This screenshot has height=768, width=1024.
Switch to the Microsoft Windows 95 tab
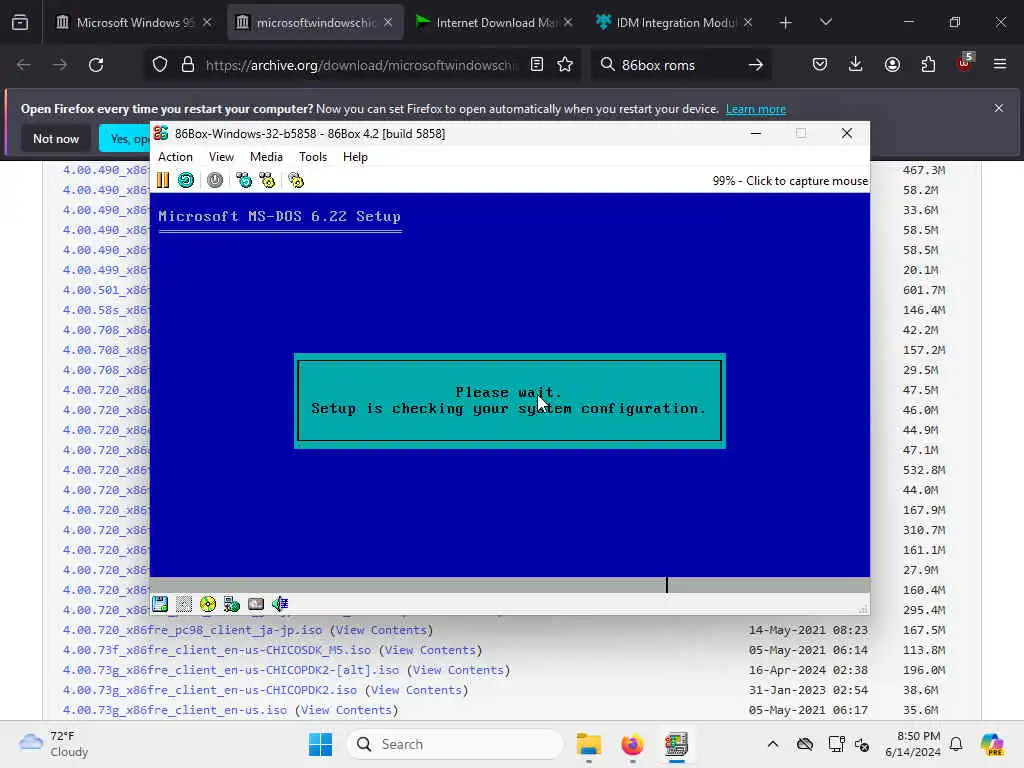pyautogui.click(x=134, y=22)
